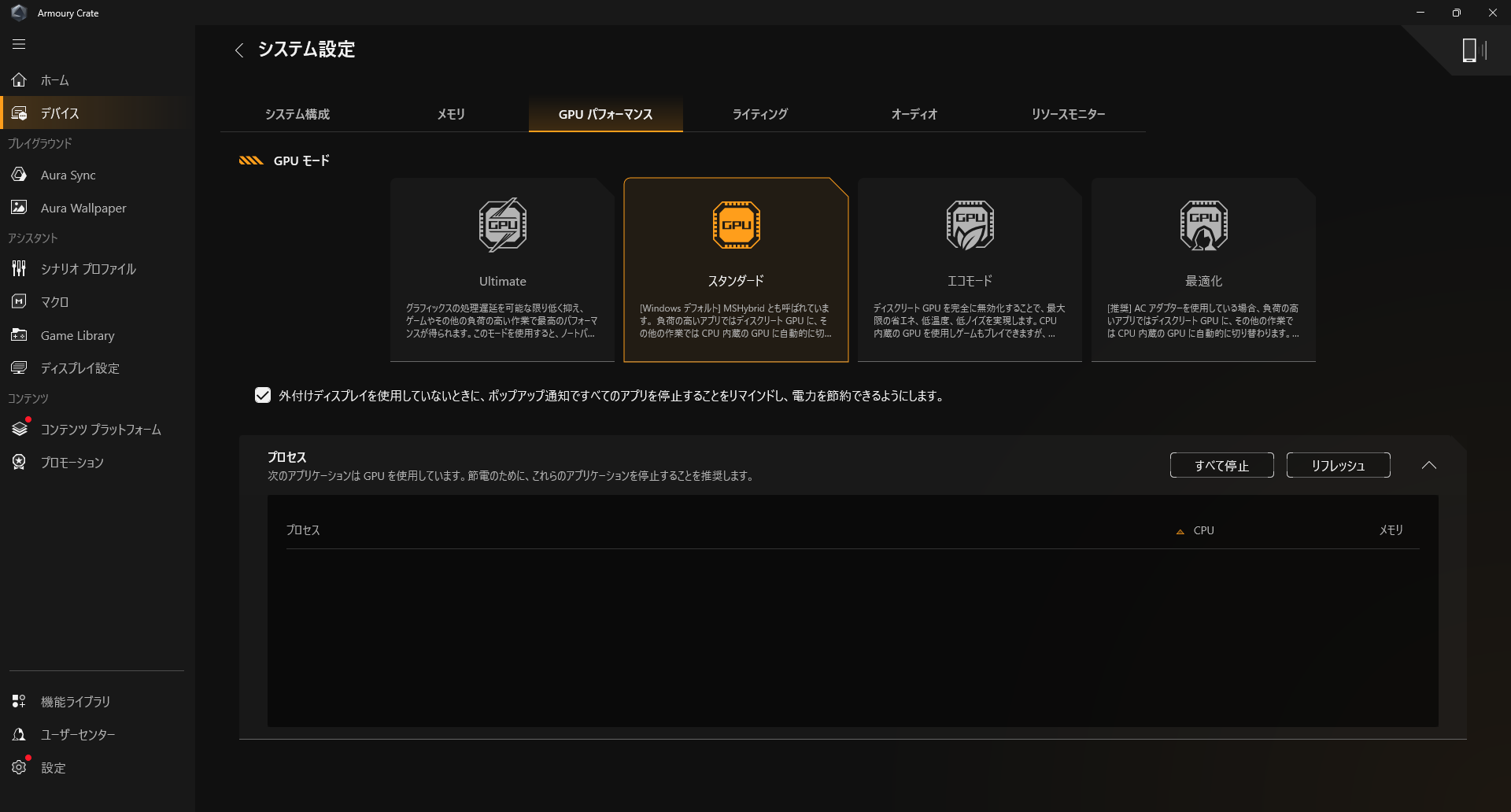Screen dimensions: 1511x812
Task: Click the すべて停止 button
Action: [x=1222, y=465]
